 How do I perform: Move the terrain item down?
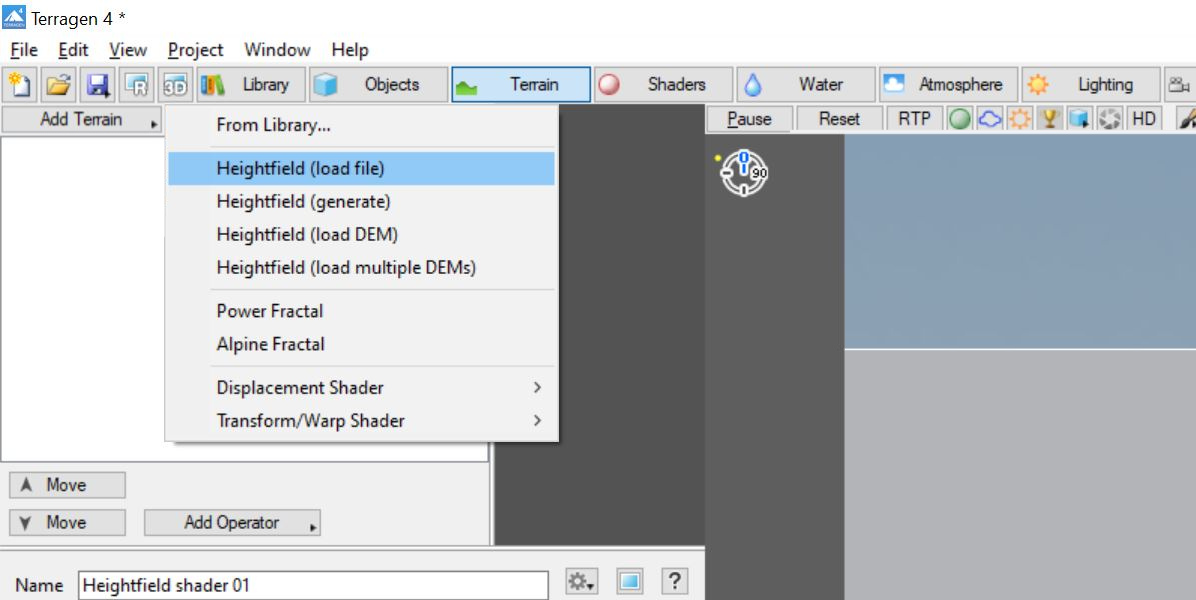(67, 523)
